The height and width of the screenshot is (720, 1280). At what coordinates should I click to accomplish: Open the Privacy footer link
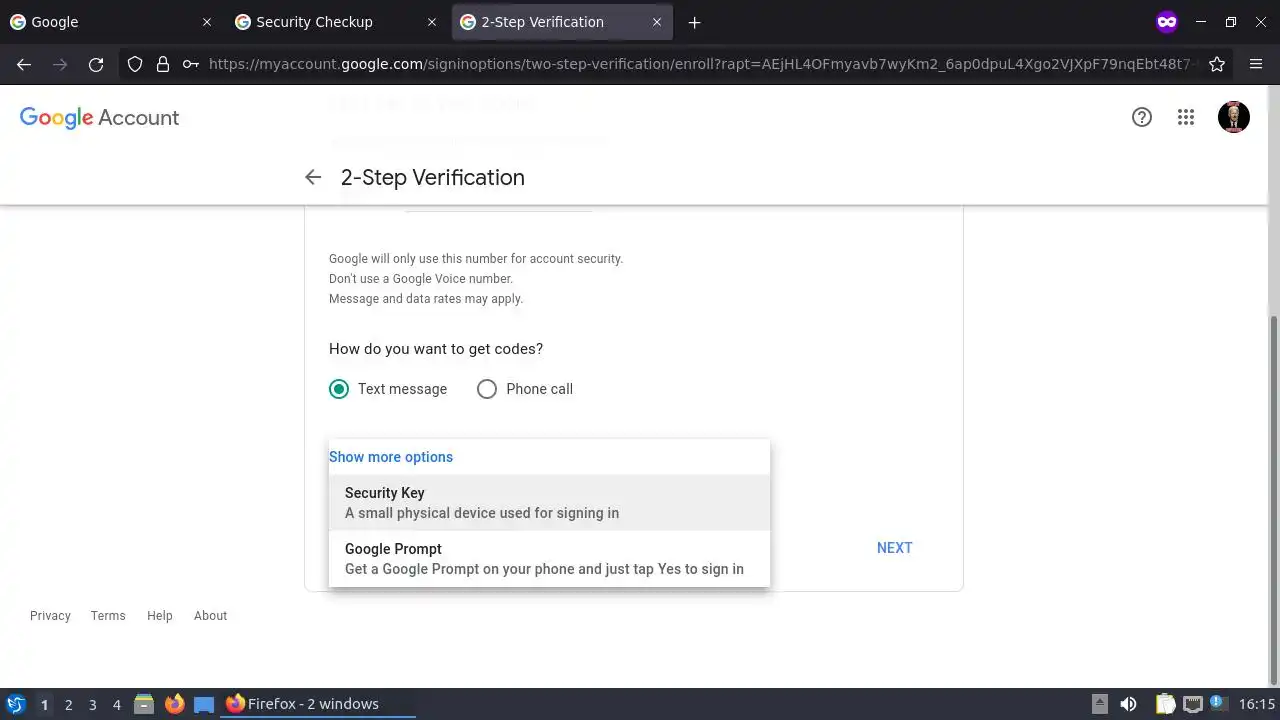[x=50, y=616]
